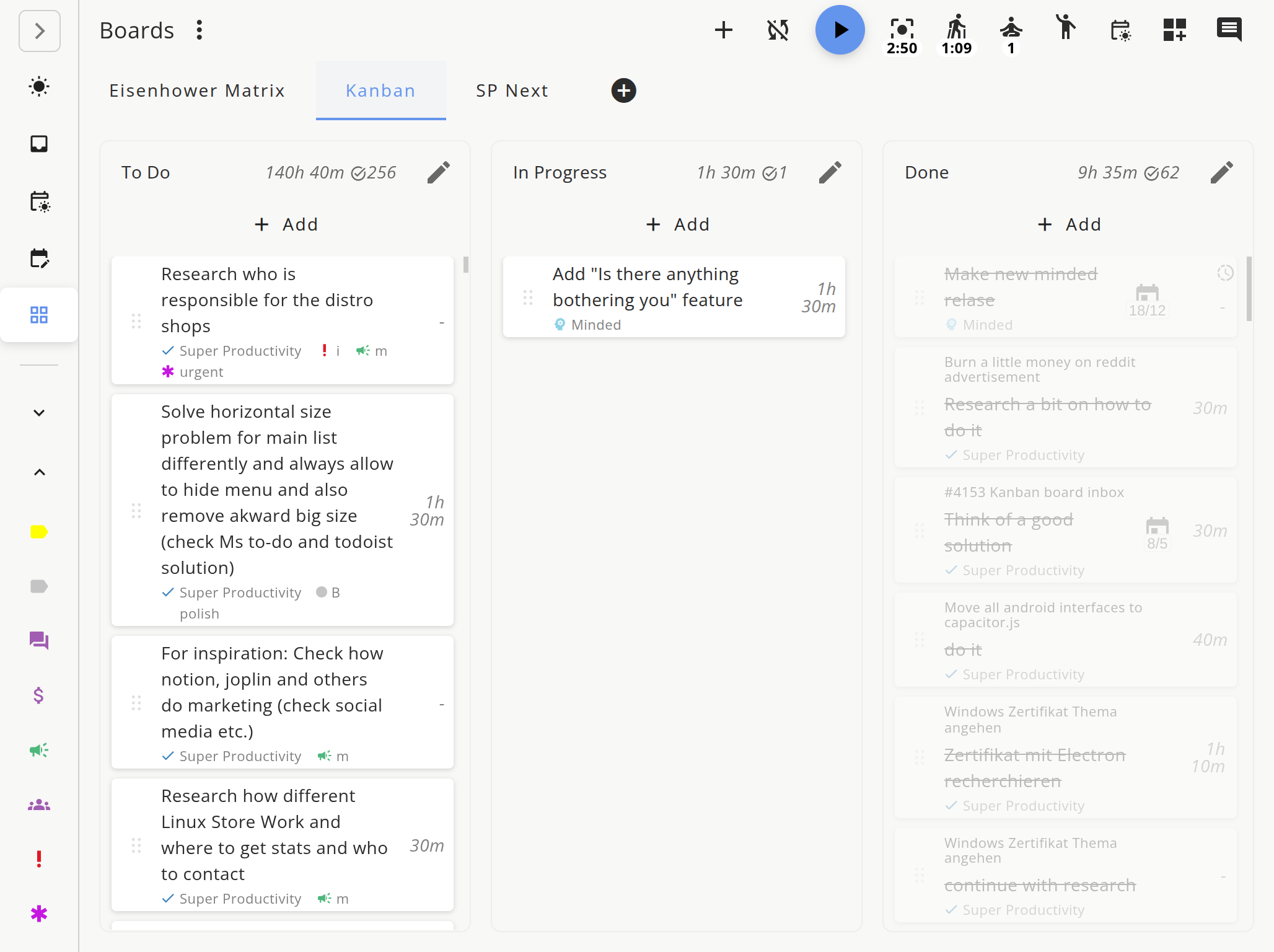Trigger the sync disabled icon
Viewport: 1274px width, 952px height.
(x=778, y=30)
